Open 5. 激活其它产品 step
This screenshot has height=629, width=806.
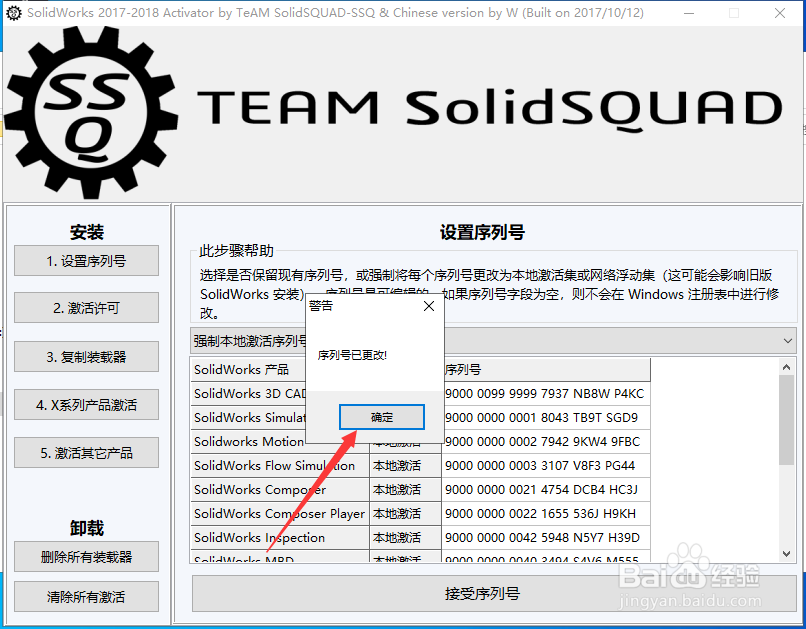pos(86,453)
